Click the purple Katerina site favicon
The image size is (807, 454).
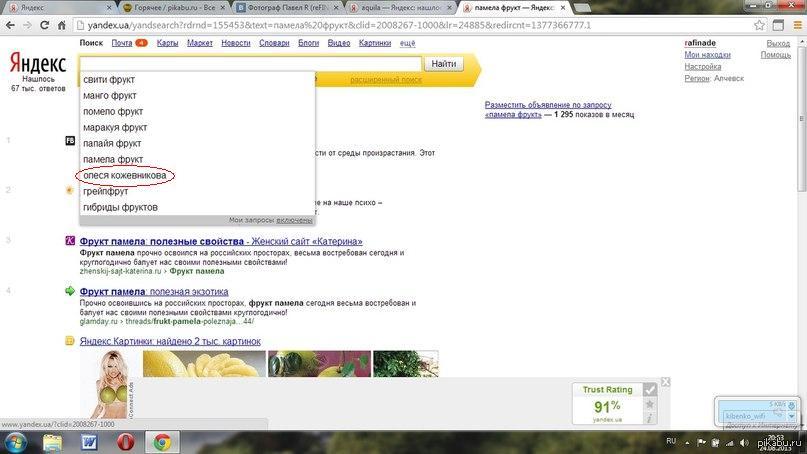(69, 241)
